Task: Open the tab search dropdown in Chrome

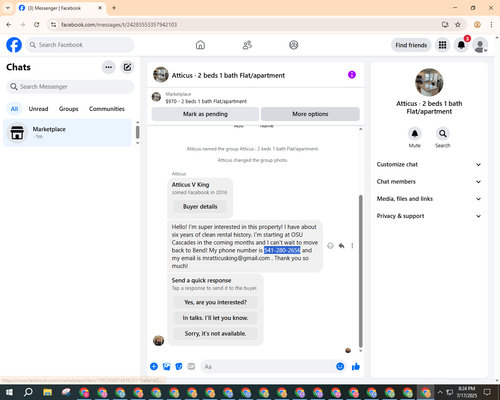Action: [x=8, y=8]
